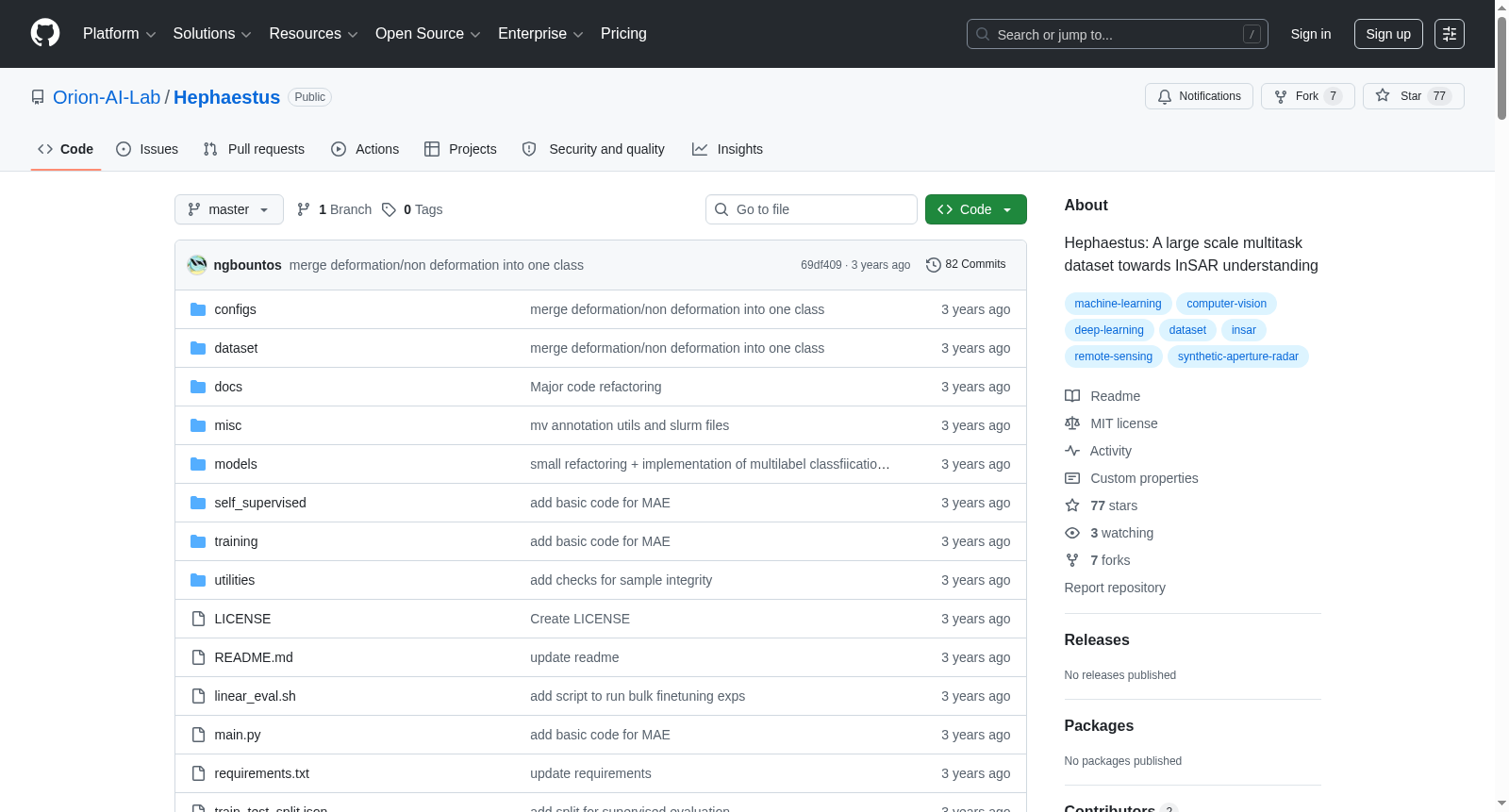The width and height of the screenshot is (1509, 812).
Task: Select the deep-learning topic tag
Action: tap(1109, 330)
